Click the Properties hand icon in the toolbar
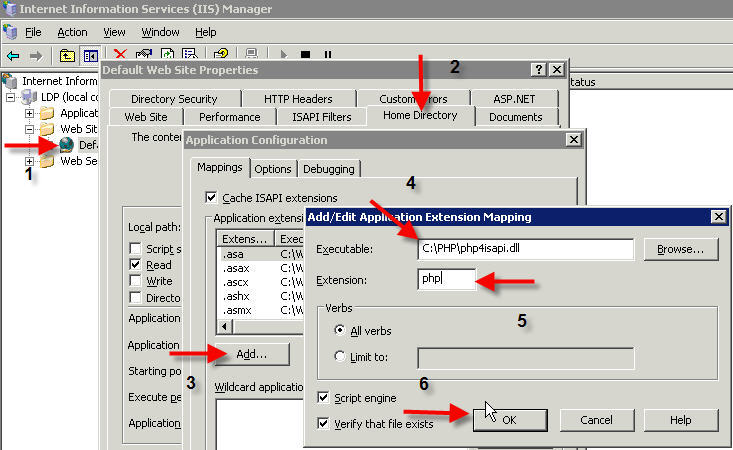733x450 pixels. pyautogui.click(x=144, y=54)
